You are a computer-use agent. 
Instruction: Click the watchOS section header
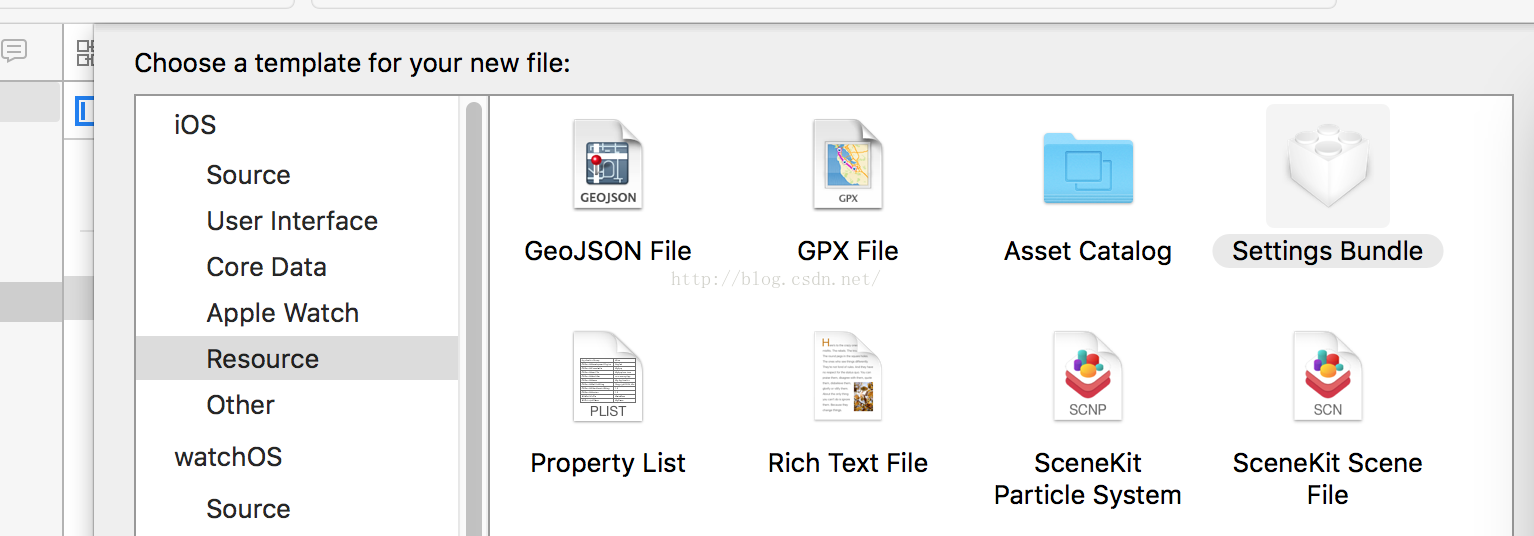(x=228, y=457)
